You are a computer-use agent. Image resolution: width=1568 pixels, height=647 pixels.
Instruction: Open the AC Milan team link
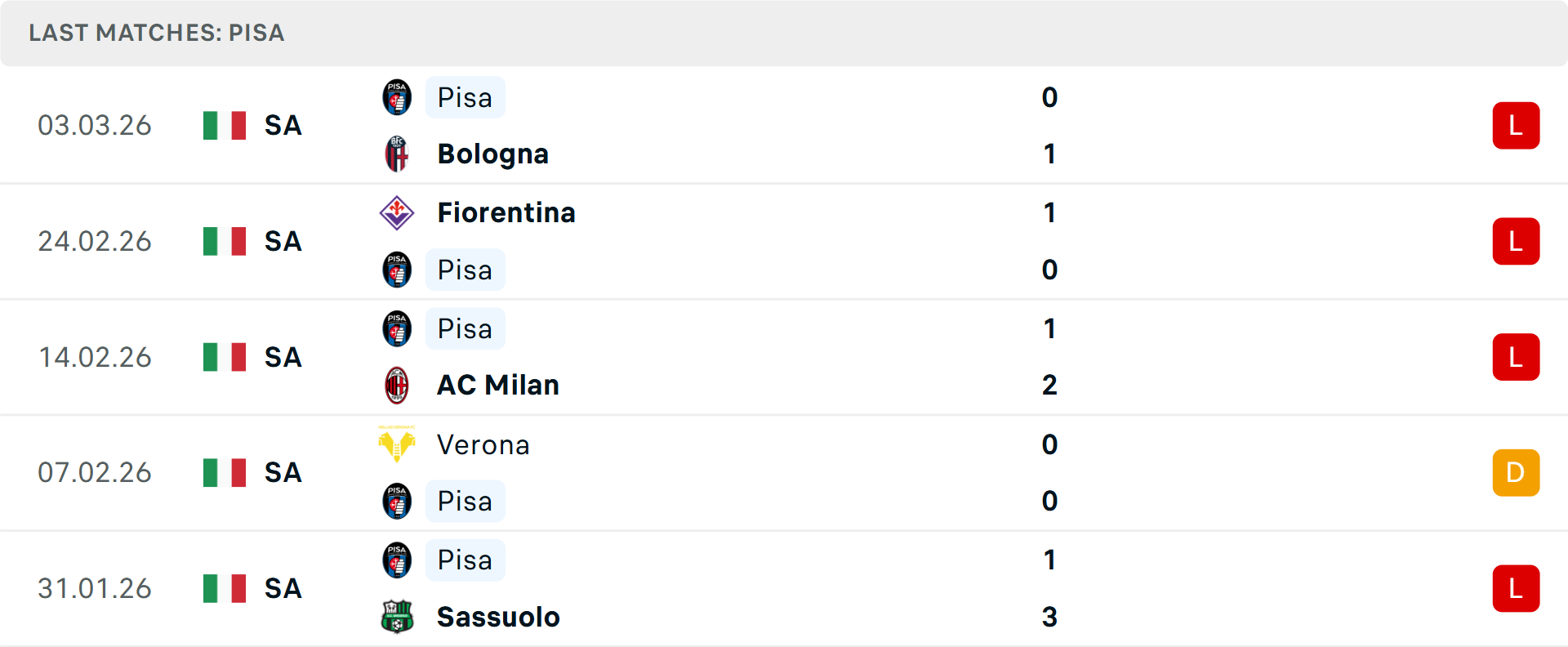pyautogui.click(x=498, y=386)
